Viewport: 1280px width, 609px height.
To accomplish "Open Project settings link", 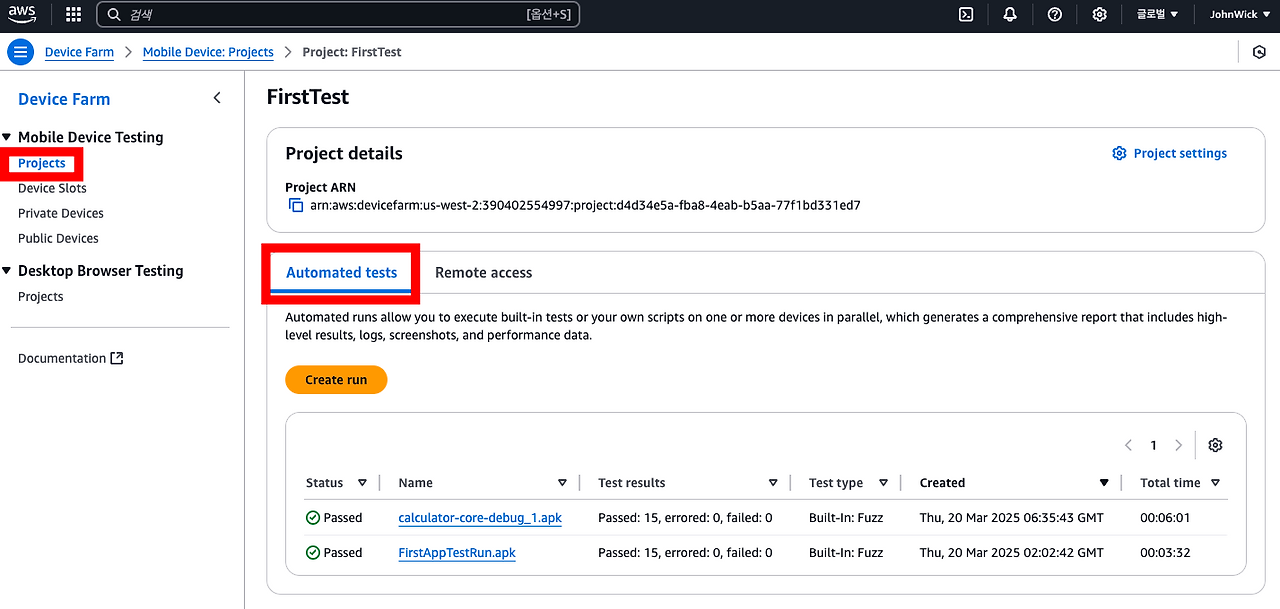I will point(1180,153).
